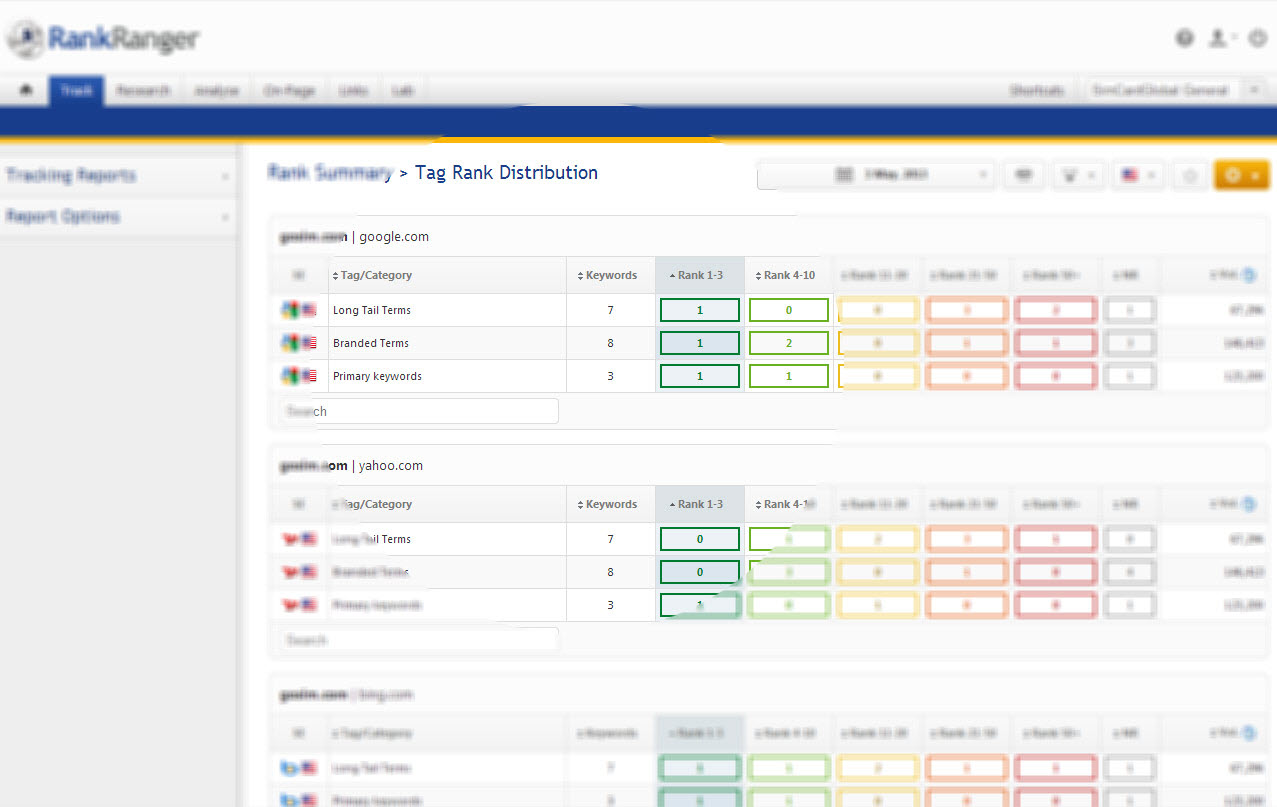Screen dimensions: 1277x807
Task: Click the yahoo.com table Search field
Action: point(419,640)
